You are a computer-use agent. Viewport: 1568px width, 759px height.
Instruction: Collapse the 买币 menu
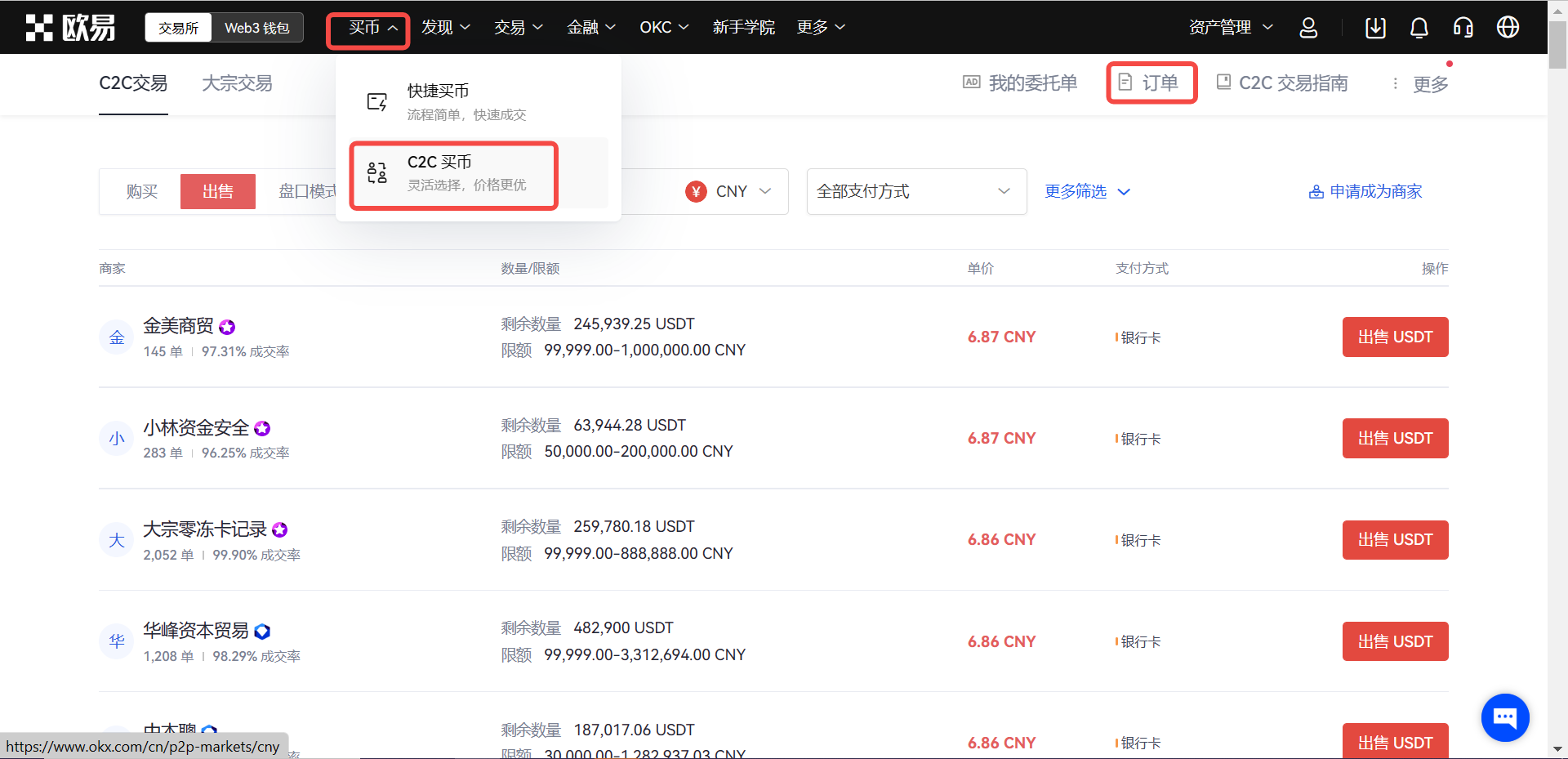click(x=373, y=28)
